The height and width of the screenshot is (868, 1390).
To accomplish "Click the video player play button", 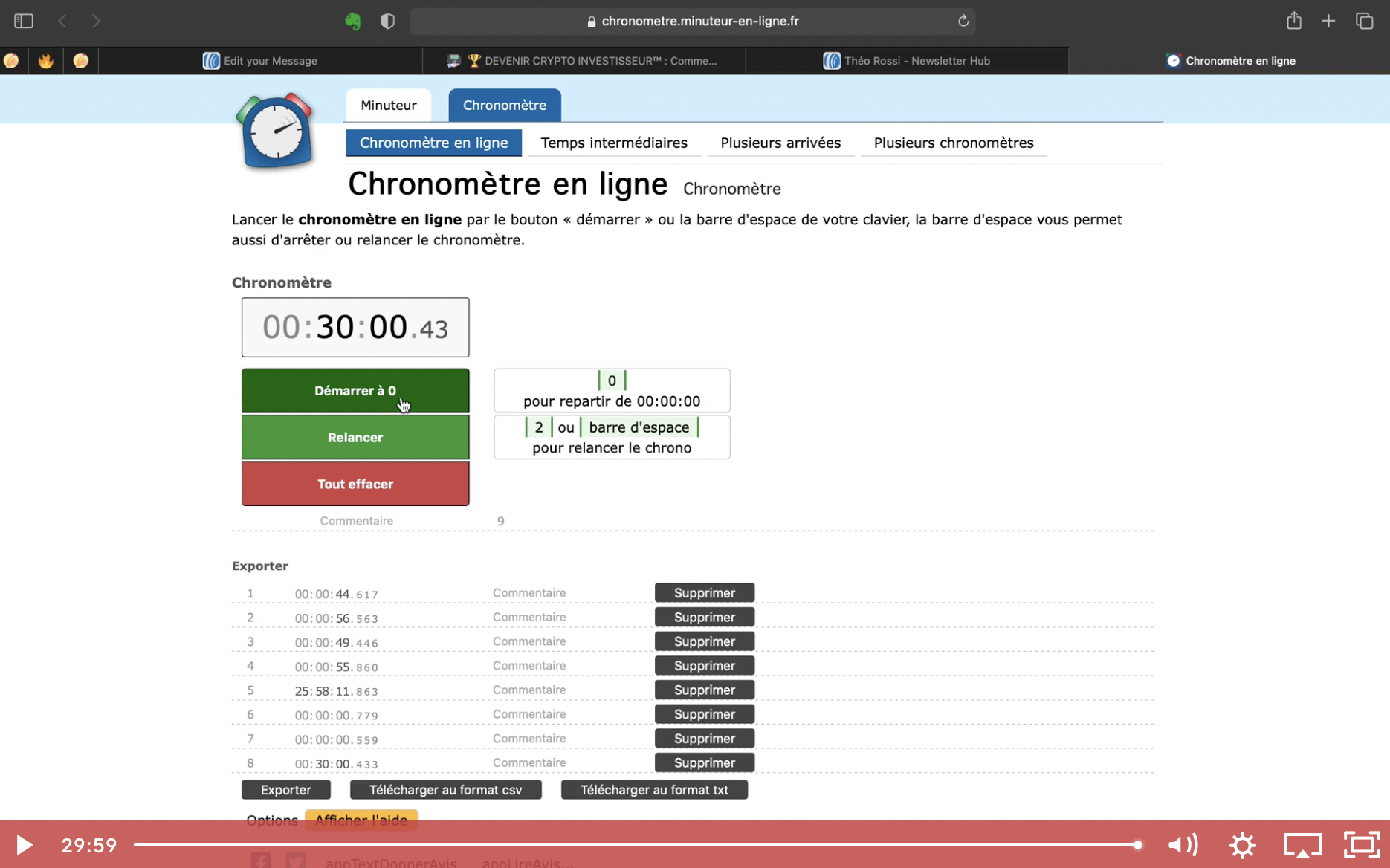I will pyautogui.click(x=24, y=845).
